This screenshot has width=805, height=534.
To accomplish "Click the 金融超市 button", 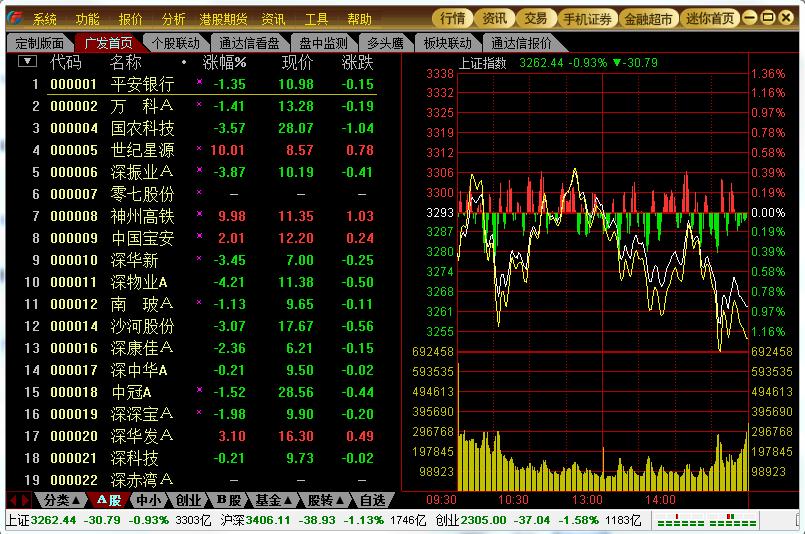I will 648,19.
